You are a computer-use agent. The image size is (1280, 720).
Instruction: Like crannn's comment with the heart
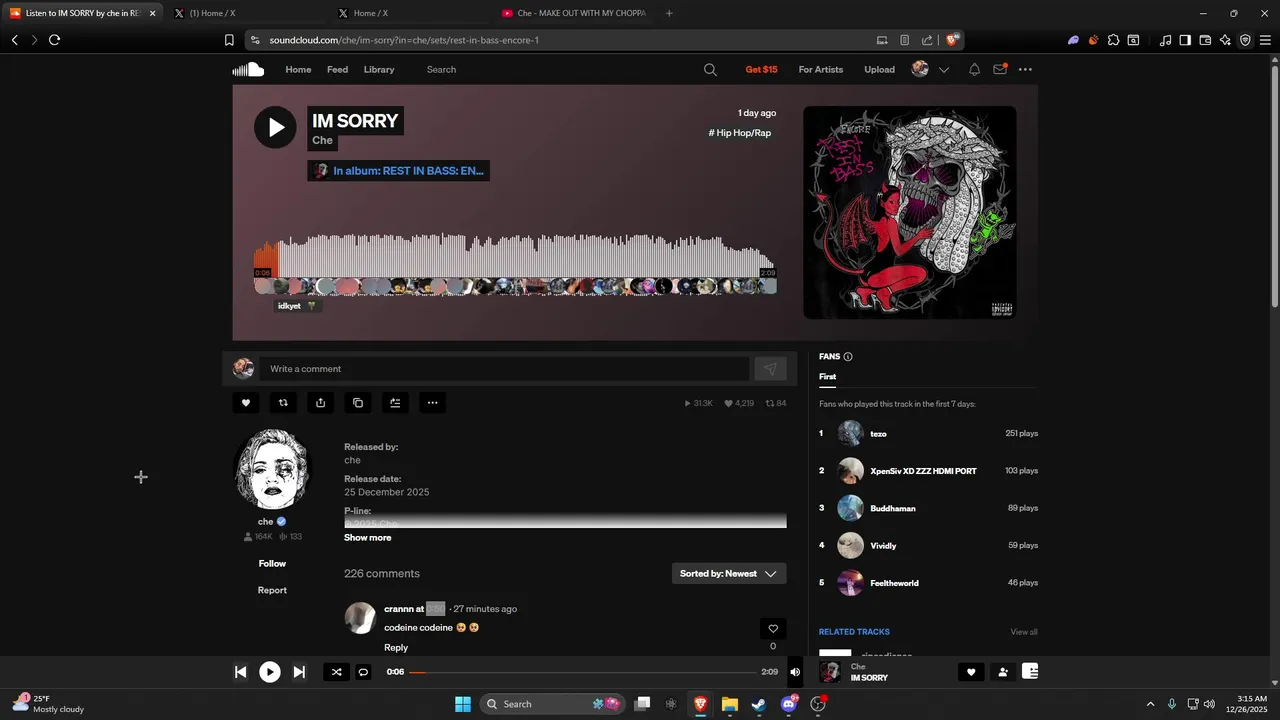pos(773,629)
